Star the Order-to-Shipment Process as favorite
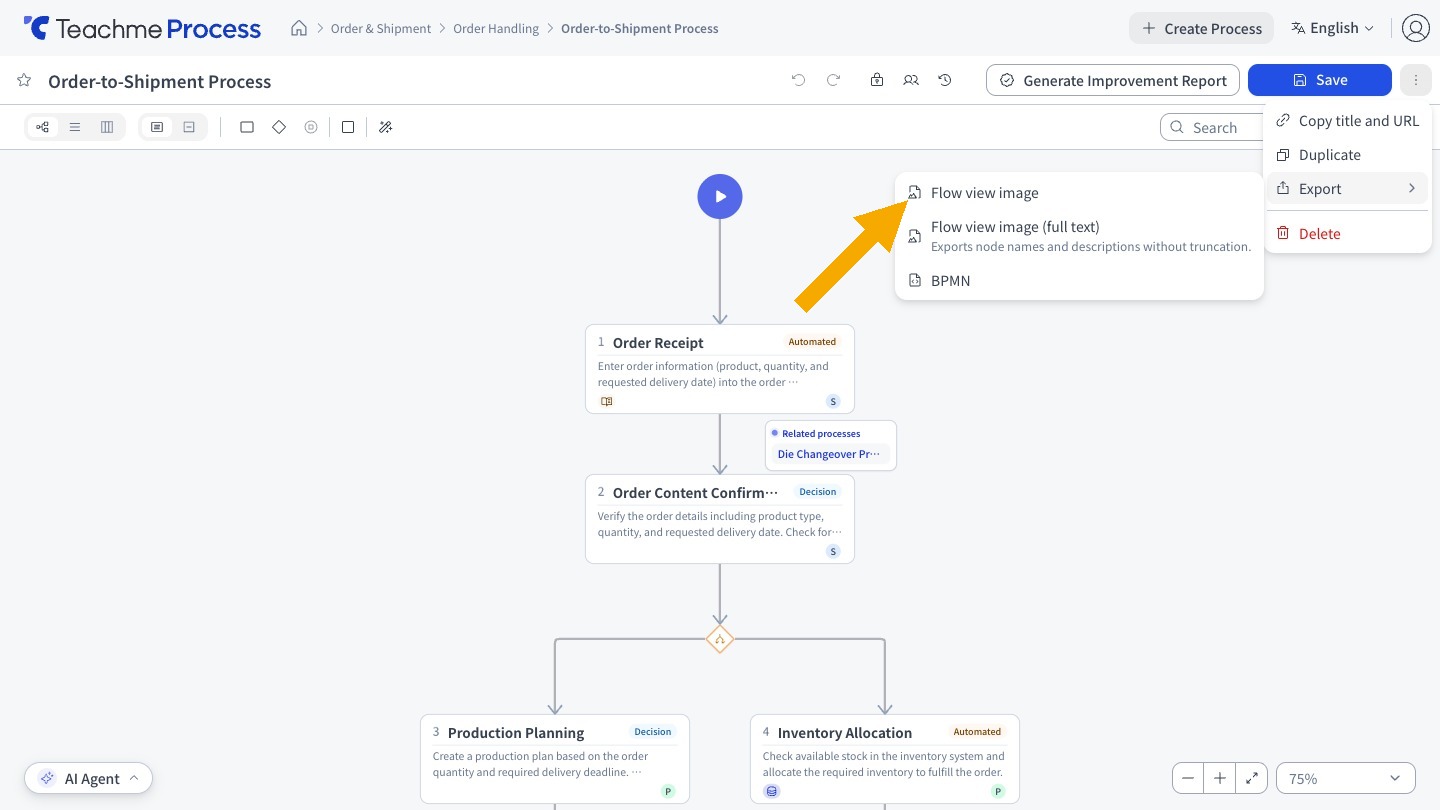1440x810 pixels. pyautogui.click(x=24, y=81)
